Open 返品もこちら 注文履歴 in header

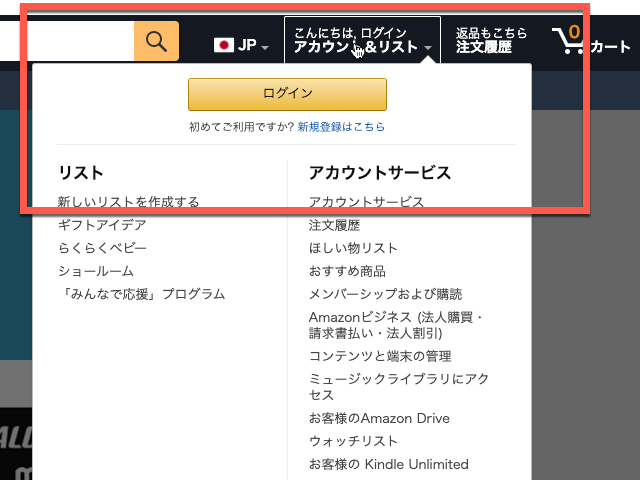(491, 40)
